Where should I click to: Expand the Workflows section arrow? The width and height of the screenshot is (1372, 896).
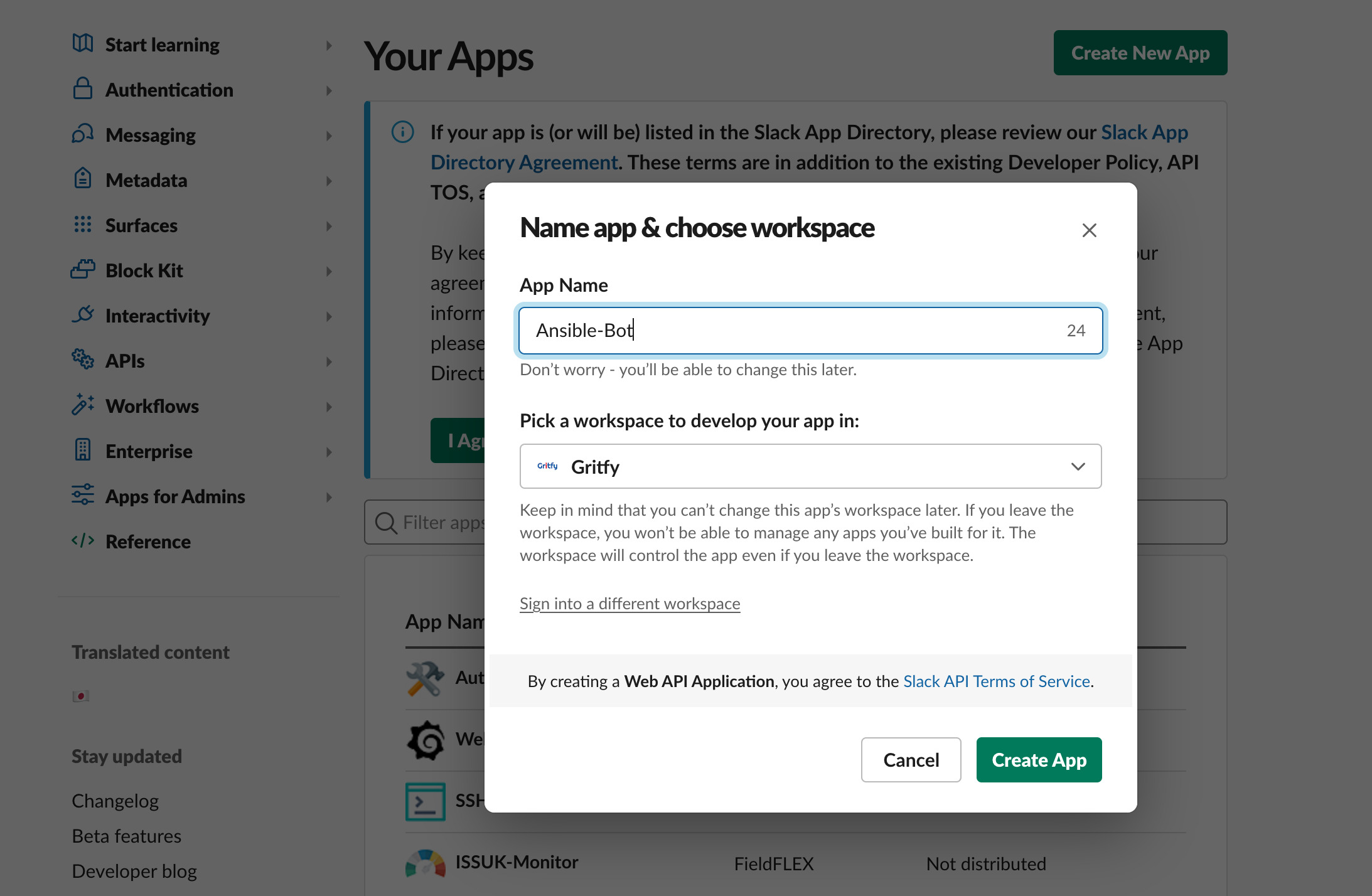pyautogui.click(x=329, y=407)
